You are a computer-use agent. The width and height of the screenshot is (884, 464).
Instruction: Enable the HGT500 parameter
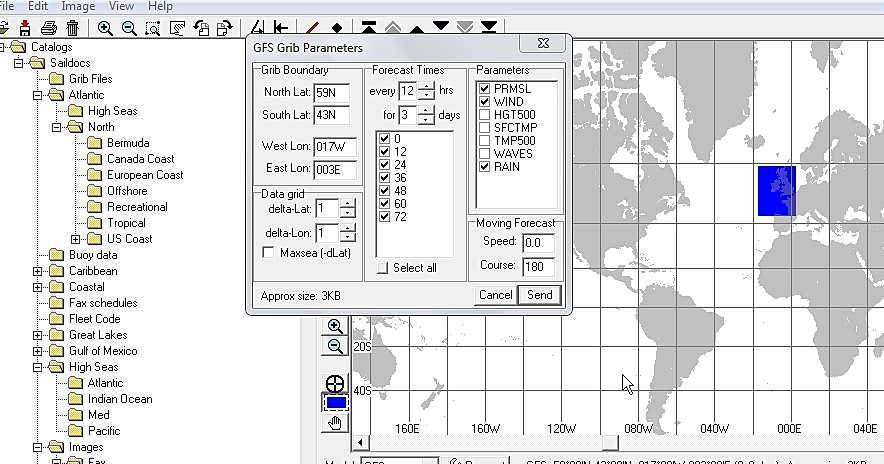point(484,114)
